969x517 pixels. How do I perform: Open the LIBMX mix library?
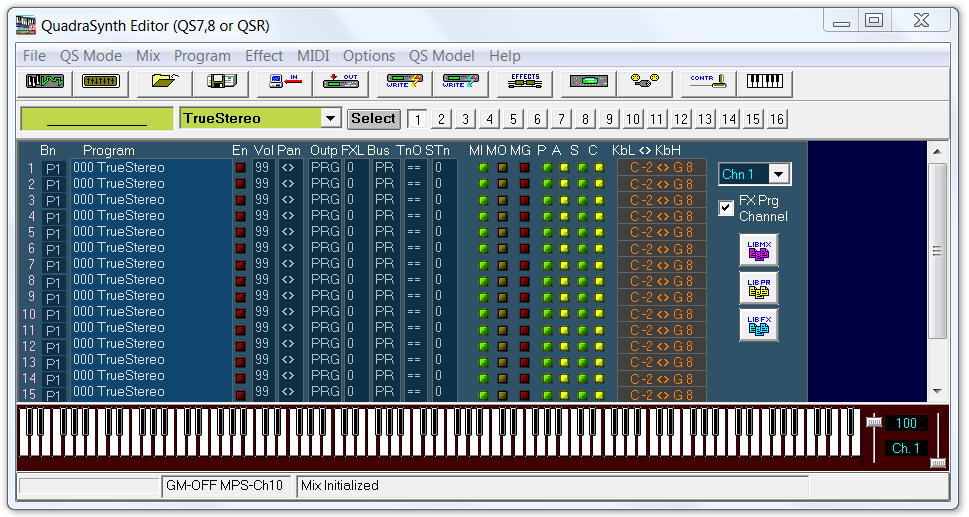[x=758, y=250]
